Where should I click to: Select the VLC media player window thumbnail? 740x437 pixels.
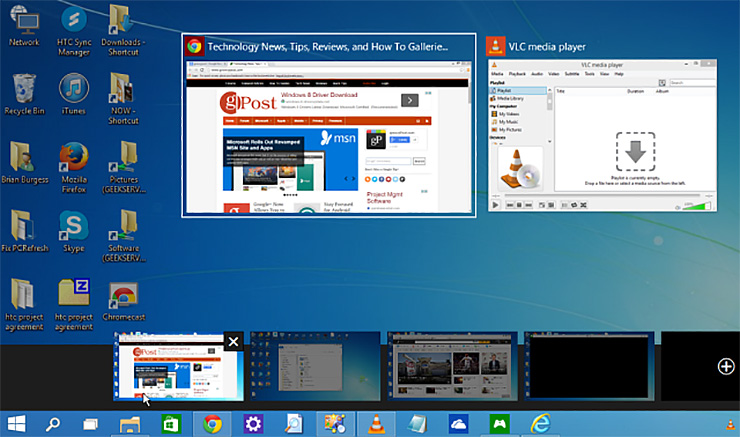[602, 135]
